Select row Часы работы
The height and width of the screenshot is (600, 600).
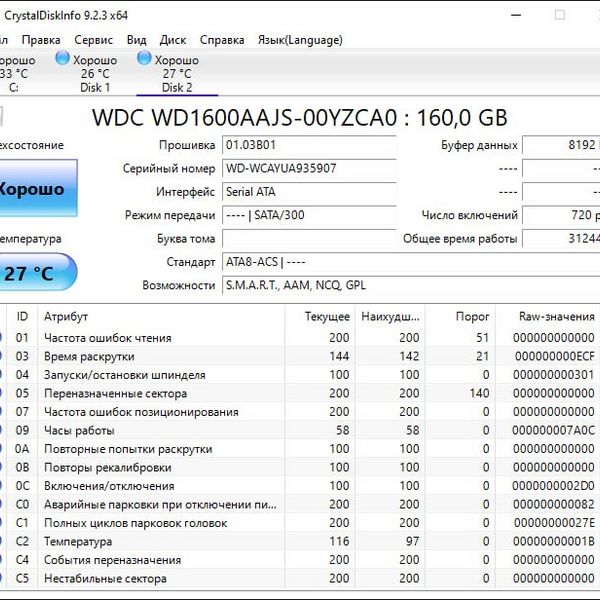click(300, 430)
